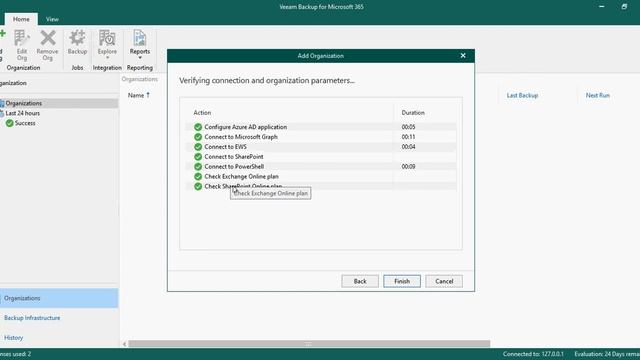Select Last 24 hours tree node

22,113
